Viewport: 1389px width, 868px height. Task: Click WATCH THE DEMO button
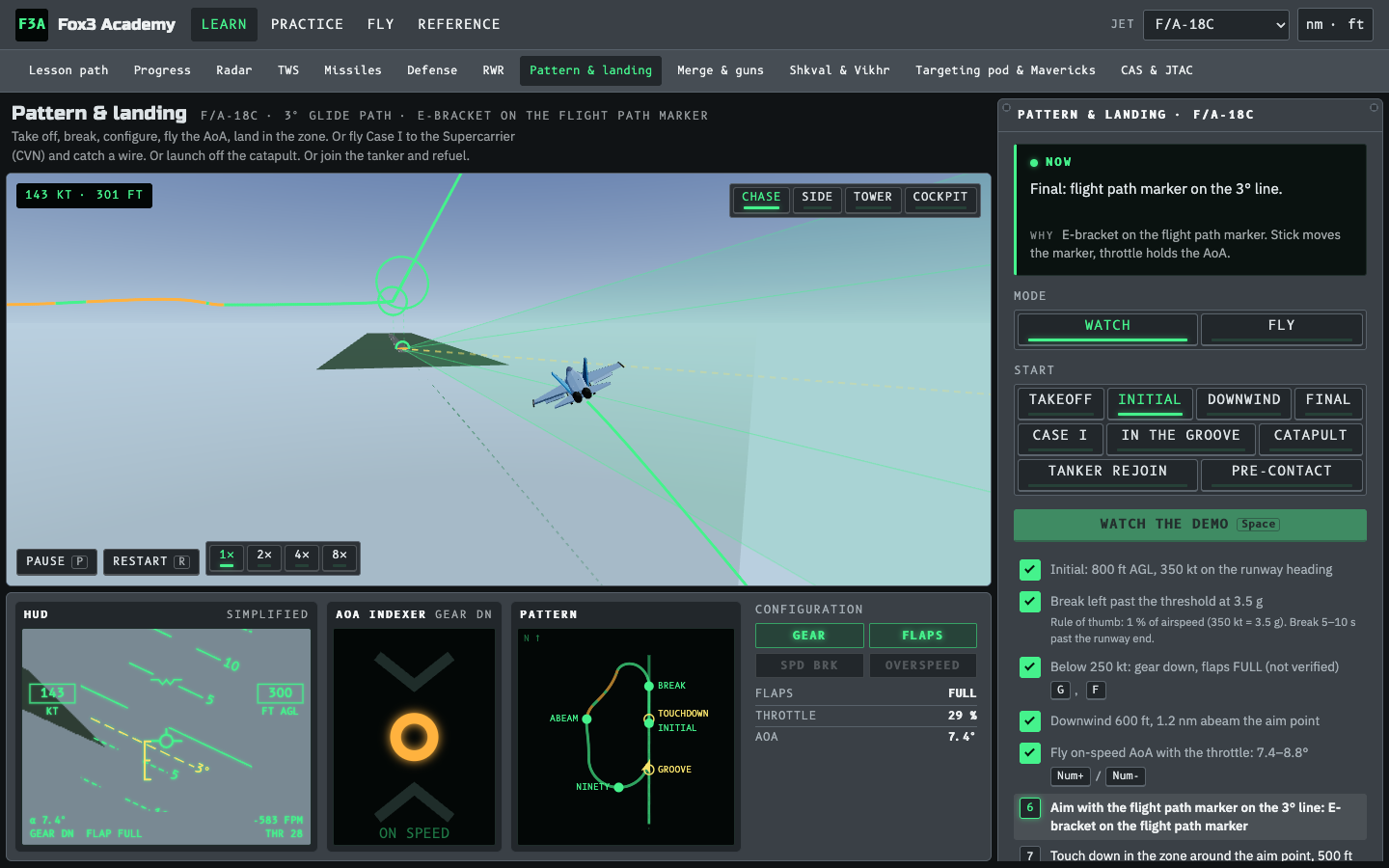[1190, 525]
